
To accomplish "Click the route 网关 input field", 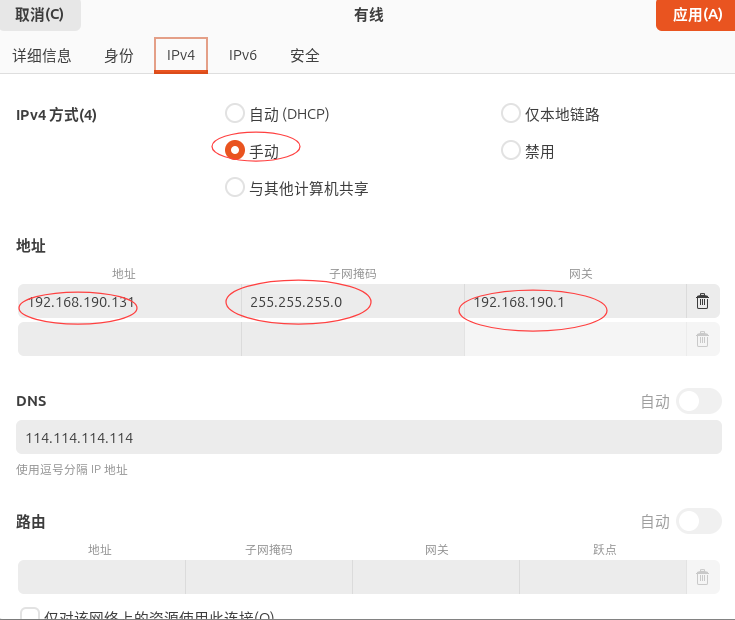I will 436,577.
